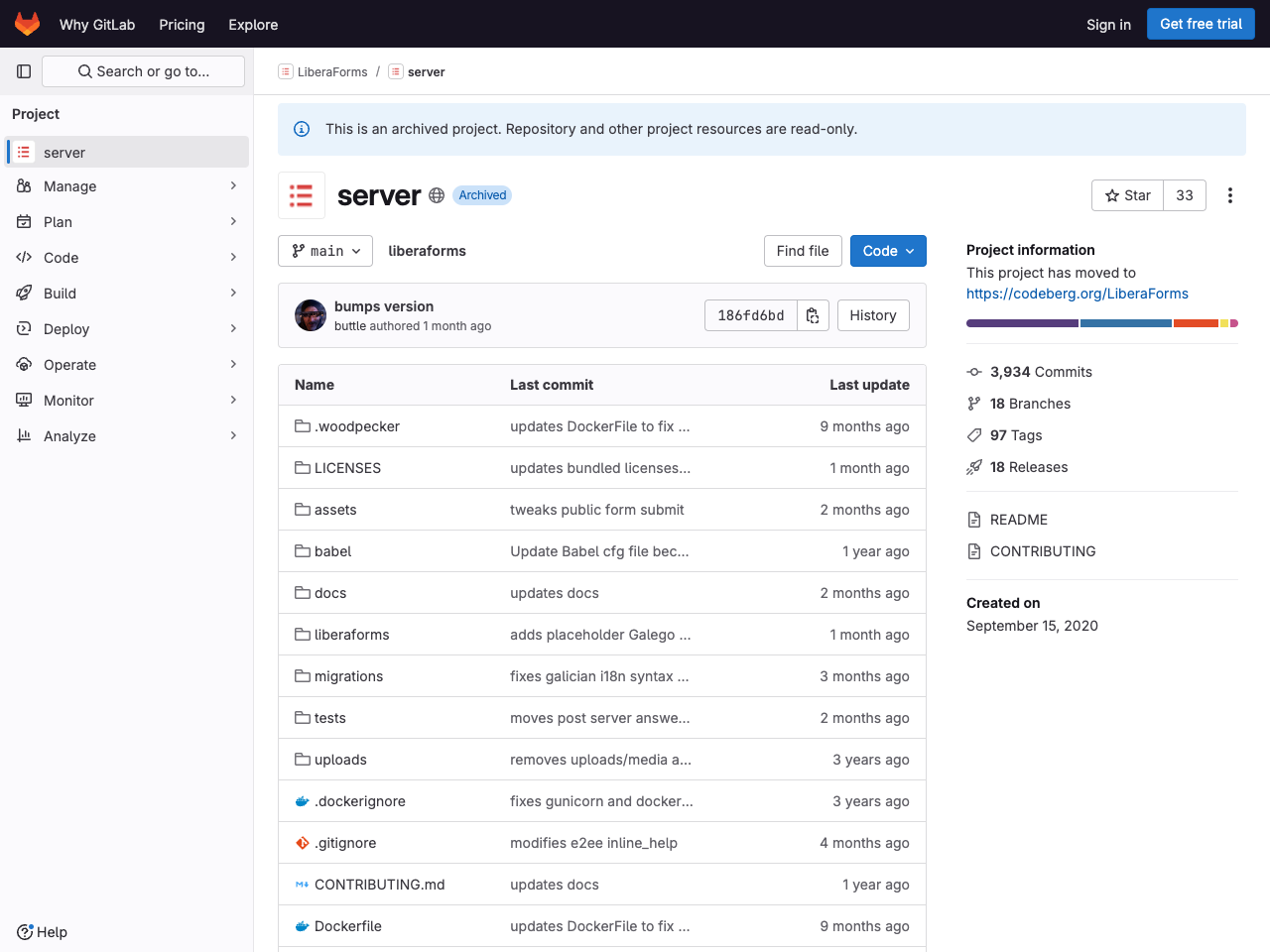Open the blue Code dropdown button
This screenshot has width=1270, height=952.
(888, 251)
